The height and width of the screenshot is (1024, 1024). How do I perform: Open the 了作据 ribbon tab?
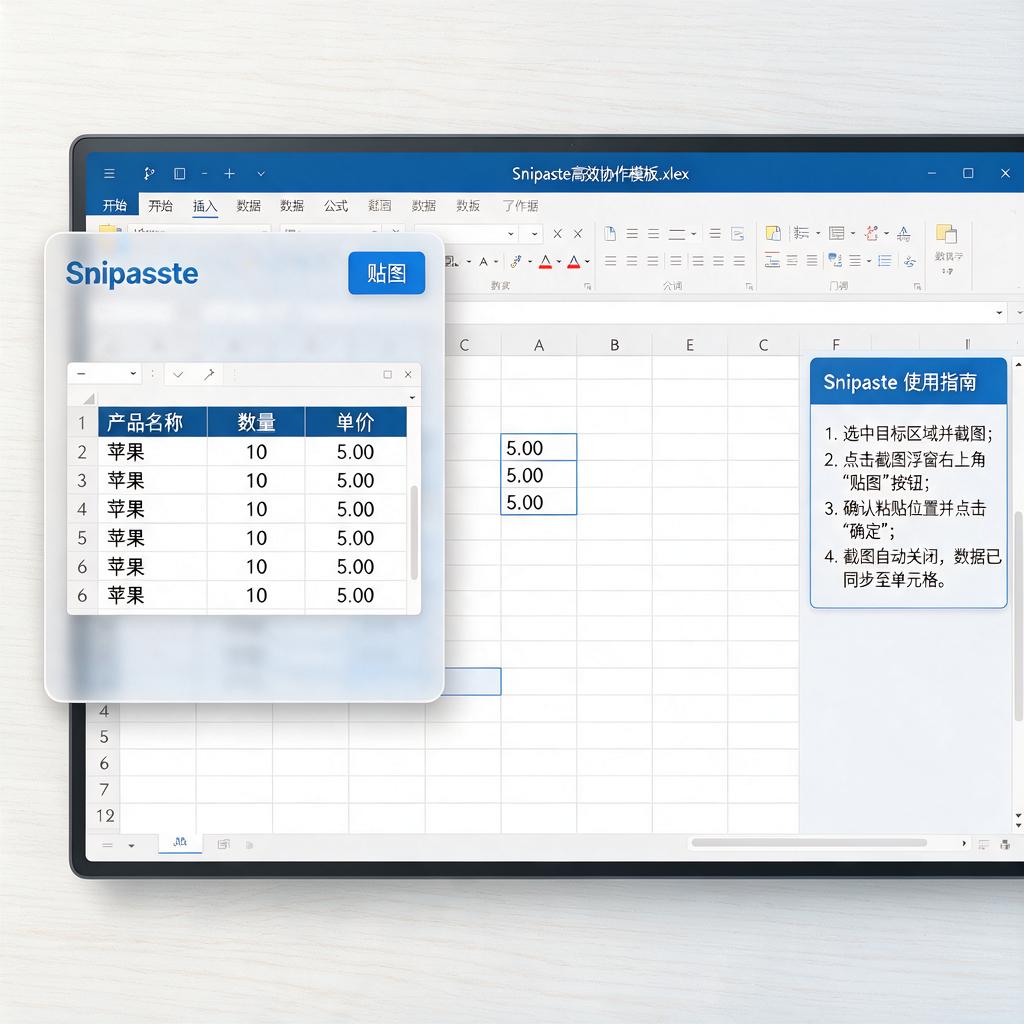pyautogui.click(x=520, y=206)
